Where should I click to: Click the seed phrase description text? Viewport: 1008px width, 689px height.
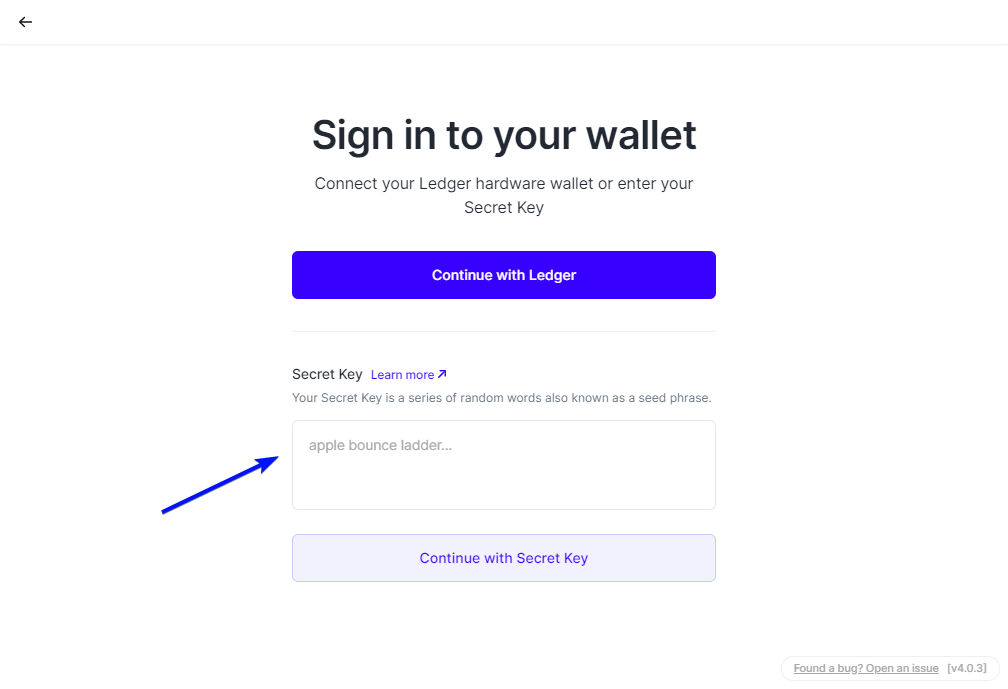pyautogui.click(x=502, y=398)
